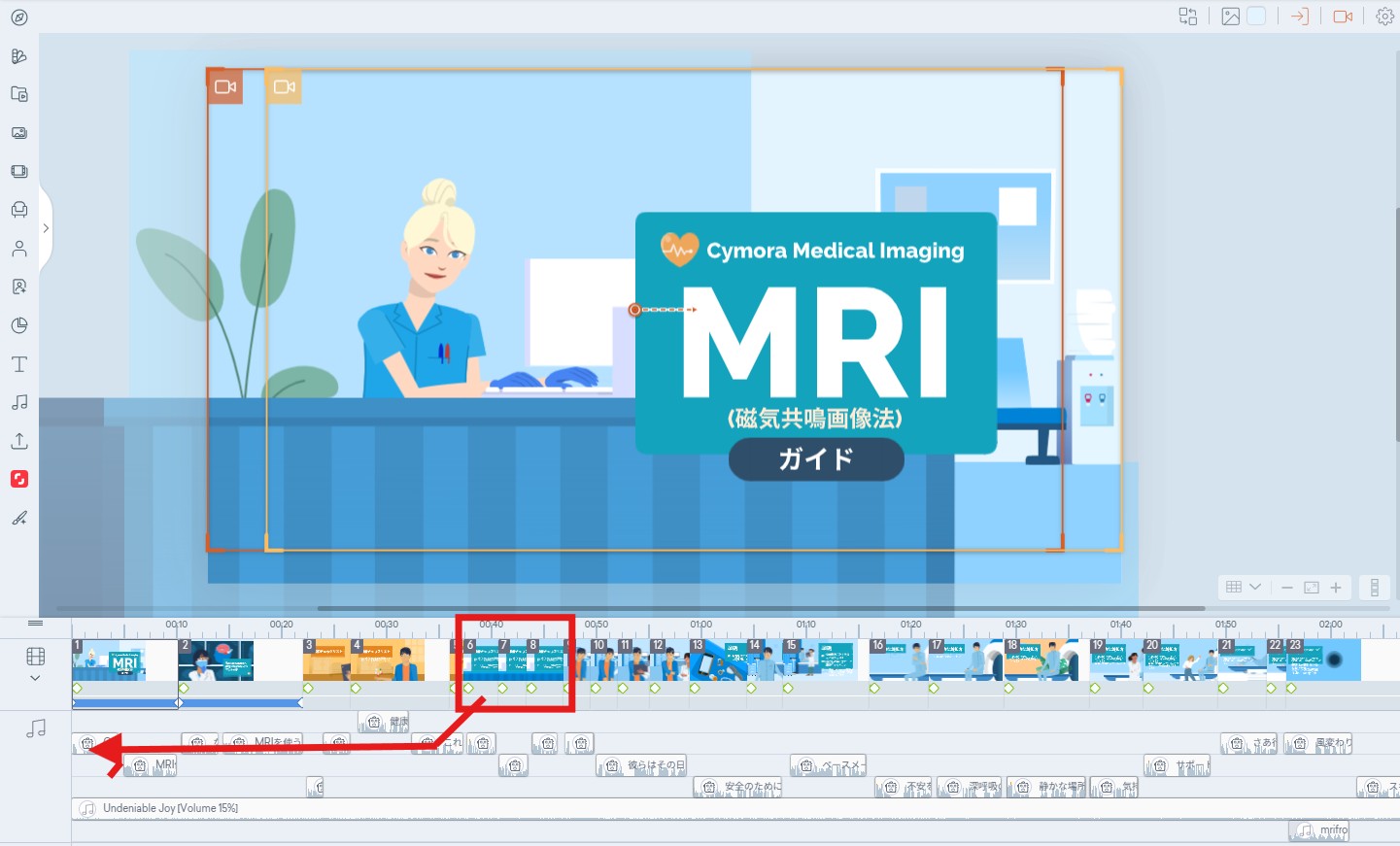Select scene 18 thumbnail in timeline
The height and width of the screenshot is (846, 1400).
(1041, 660)
